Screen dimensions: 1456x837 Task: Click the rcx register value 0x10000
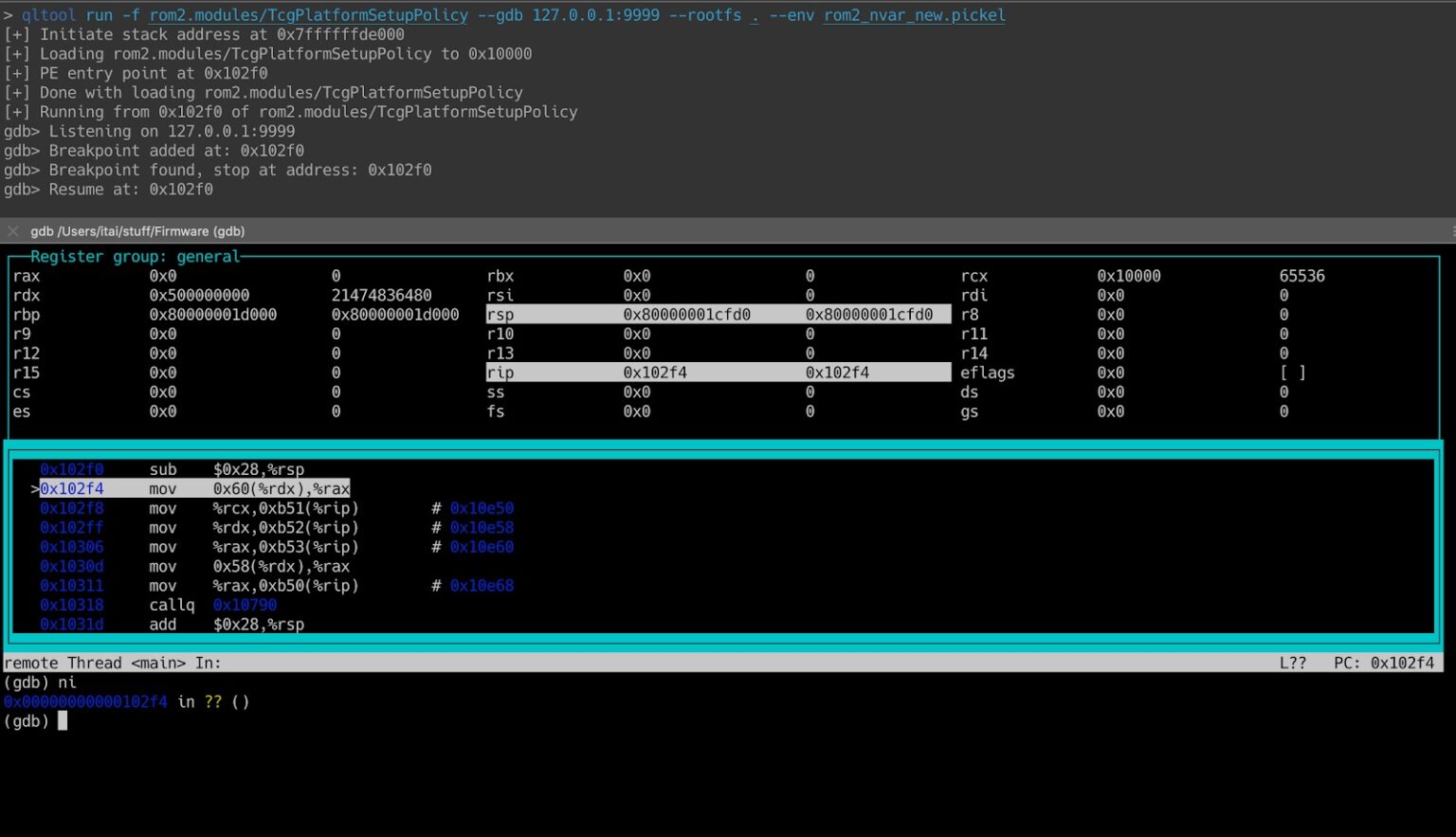1128,276
